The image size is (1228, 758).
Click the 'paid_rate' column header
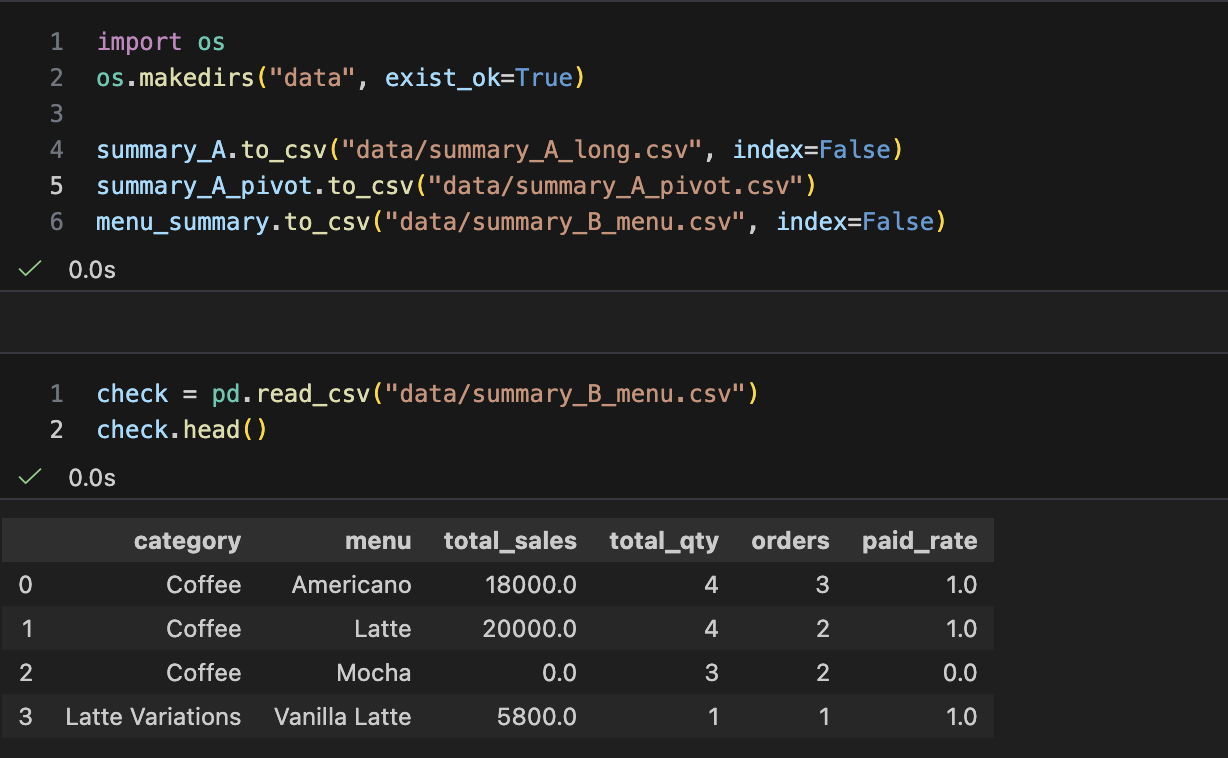(x=920, y=541)
